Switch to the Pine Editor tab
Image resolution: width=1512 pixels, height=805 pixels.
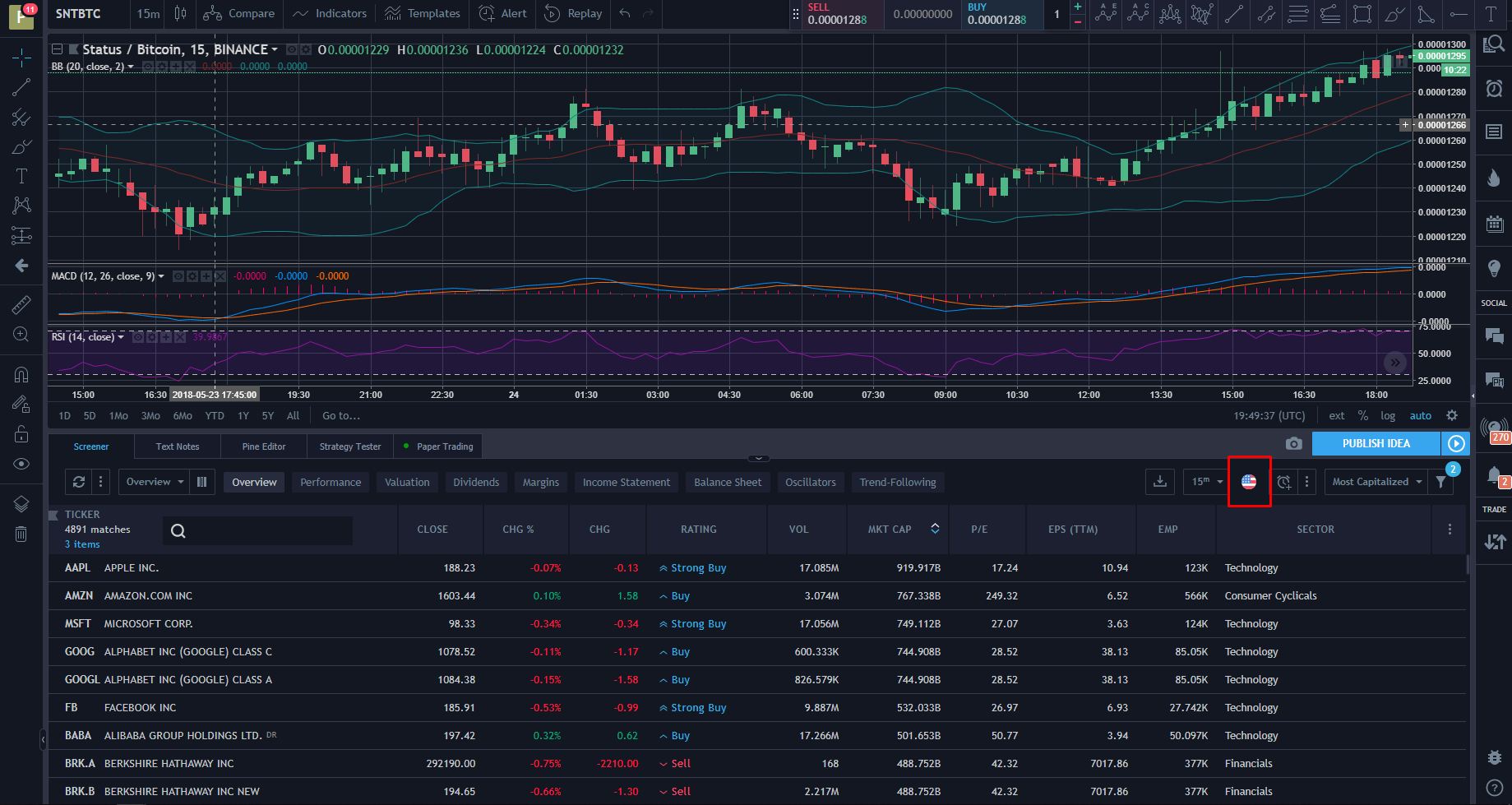(264, 446)
